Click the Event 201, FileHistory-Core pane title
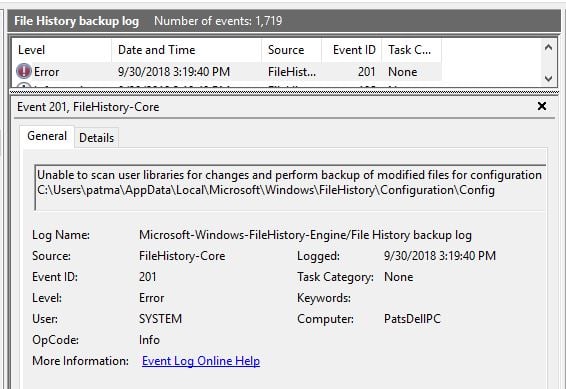Image resolution: width=566 pixels, height=389 pixels. (88, 107)
